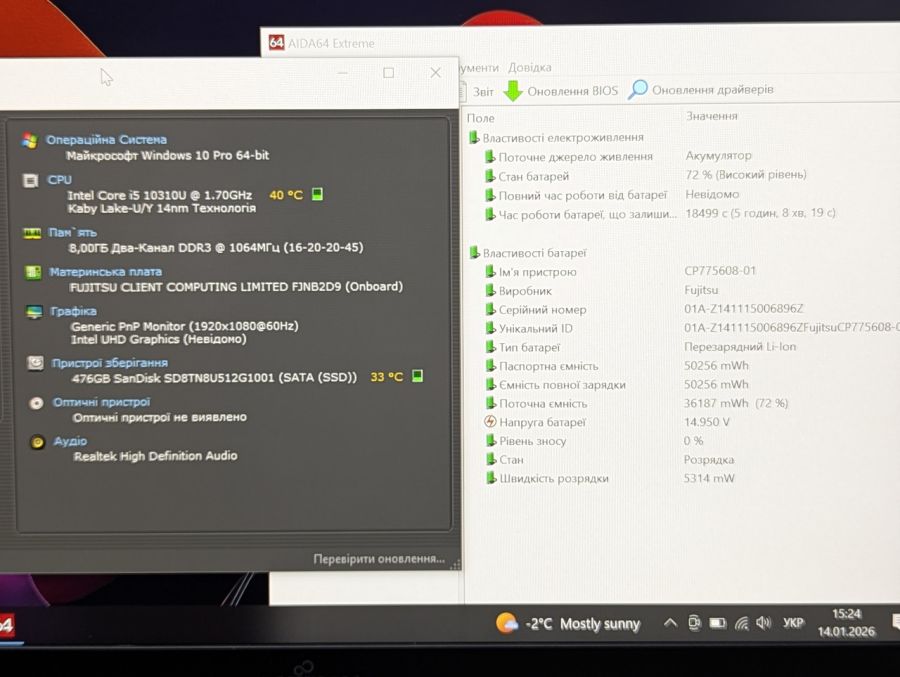Screen dimensions: 900x677
Task: Select the Ємність повної зарядки row
Action: (x=617, y=384)
